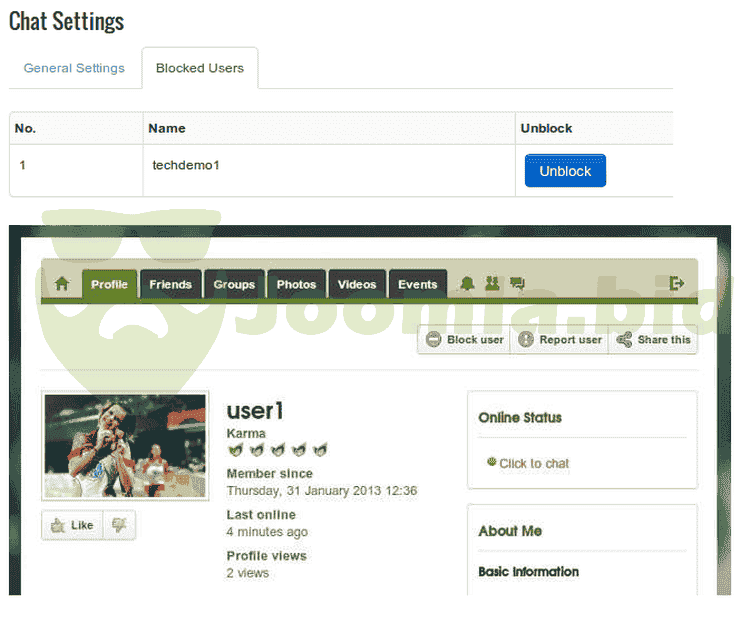This screenshot has width=750, height=622.
Task: Open friend requests people icon
Action: tap(492, 284)
